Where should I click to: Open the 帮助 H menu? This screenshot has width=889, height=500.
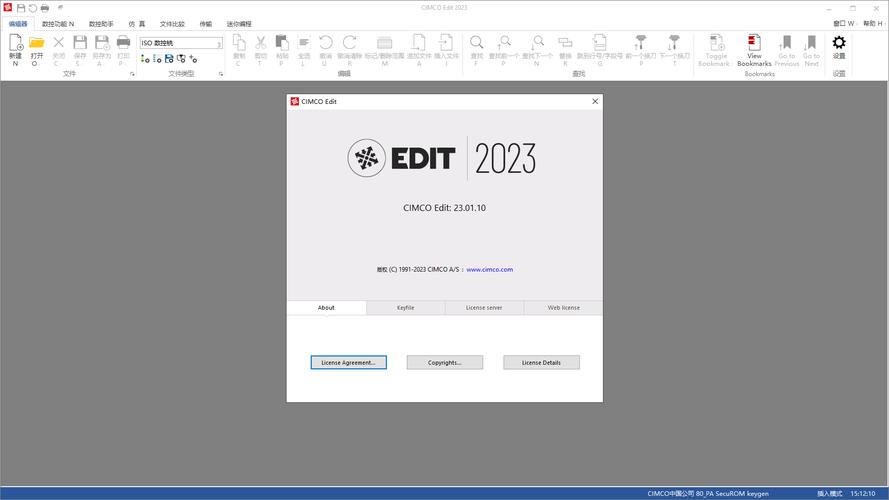[873, 24]
